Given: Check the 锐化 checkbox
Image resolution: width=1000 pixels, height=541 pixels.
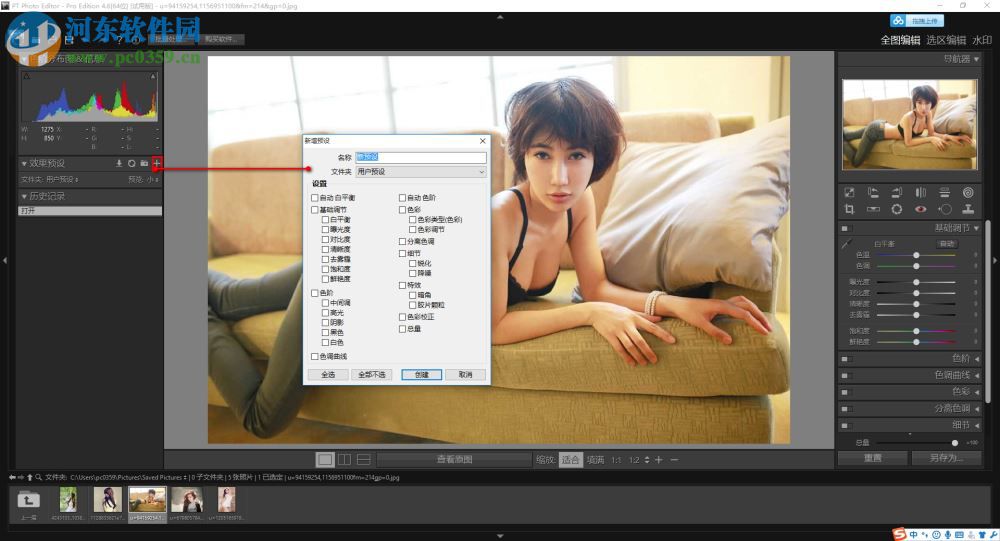Looking at the screenshot, I should pos(413,263).
